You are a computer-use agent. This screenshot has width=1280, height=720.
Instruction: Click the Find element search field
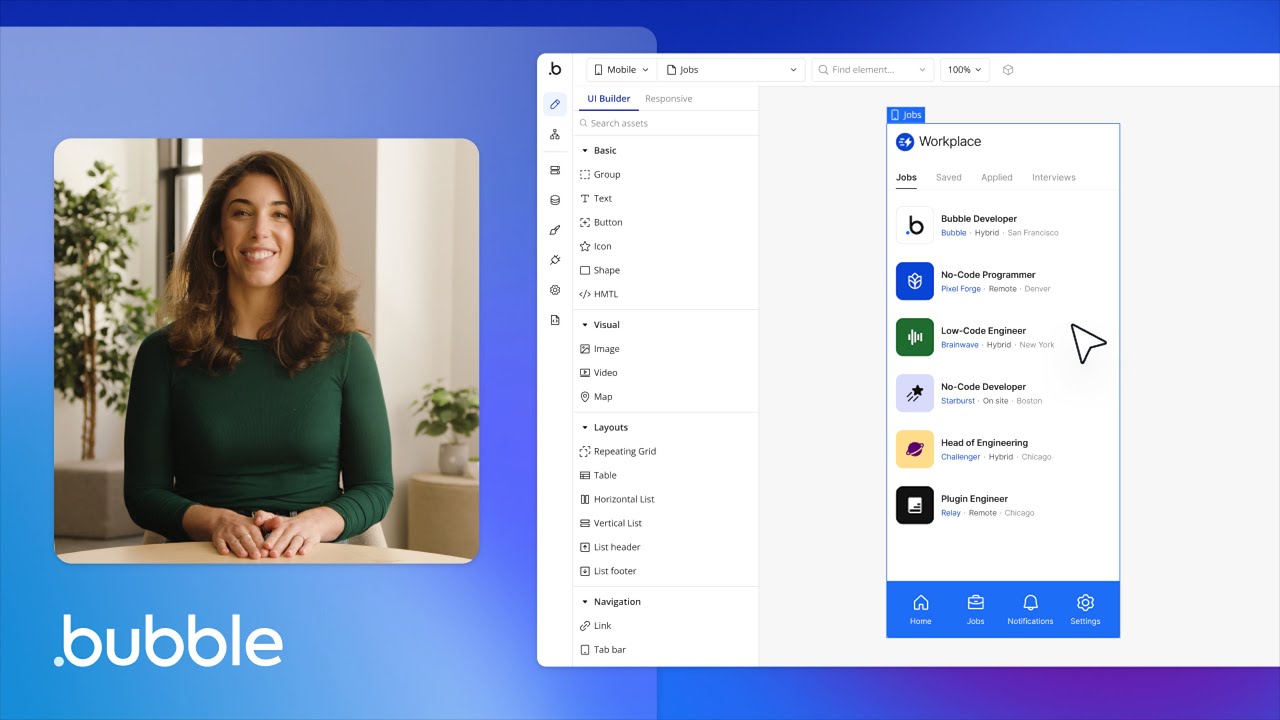873,70
